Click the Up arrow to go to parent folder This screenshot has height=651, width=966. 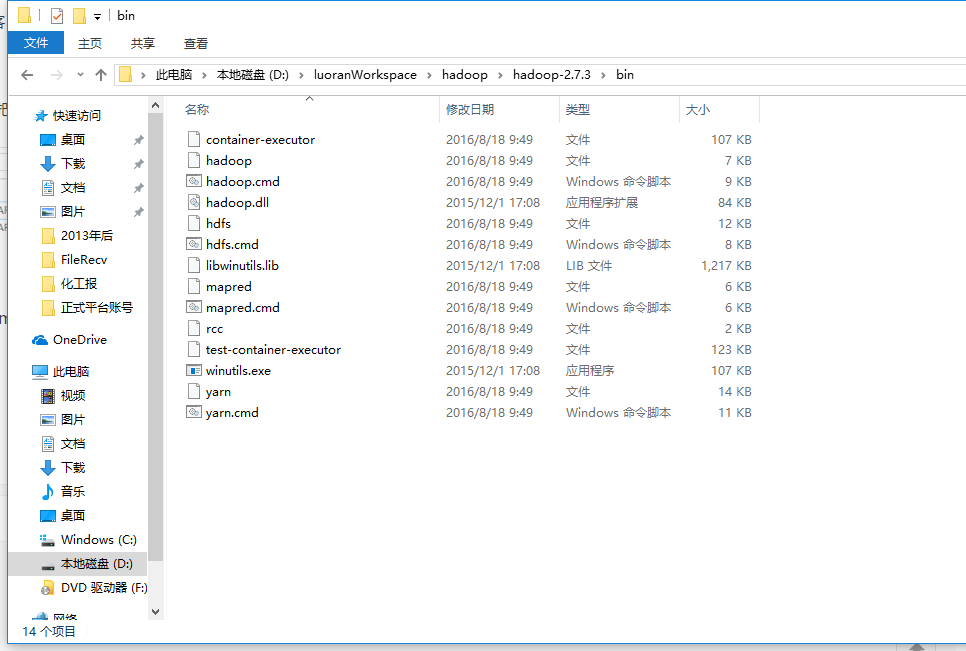point(101,74)
